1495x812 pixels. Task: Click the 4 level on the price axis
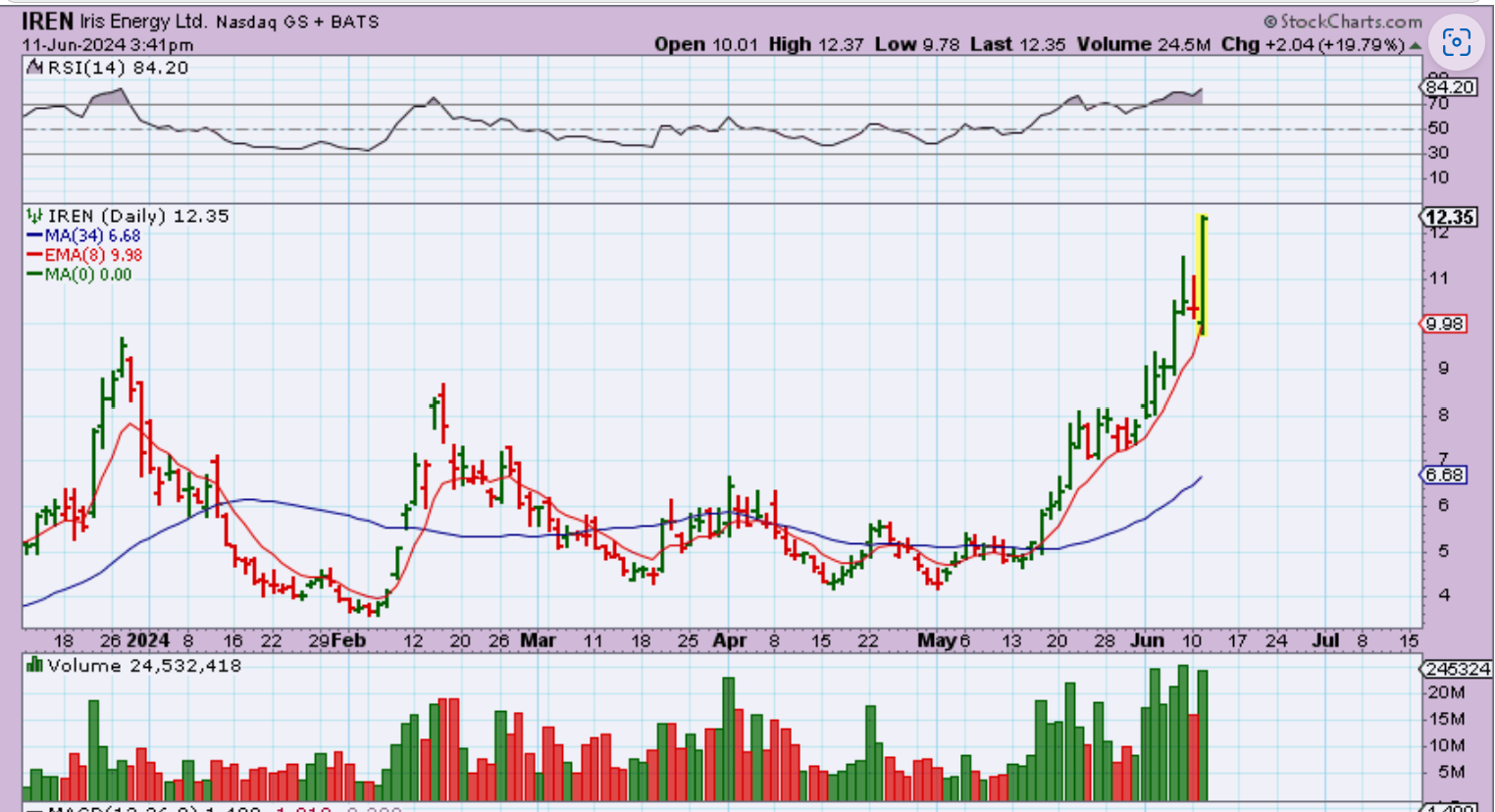[1444, 595]
